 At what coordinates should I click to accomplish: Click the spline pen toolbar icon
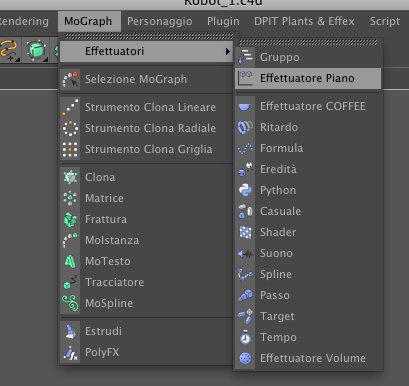[x=9, y=50]
